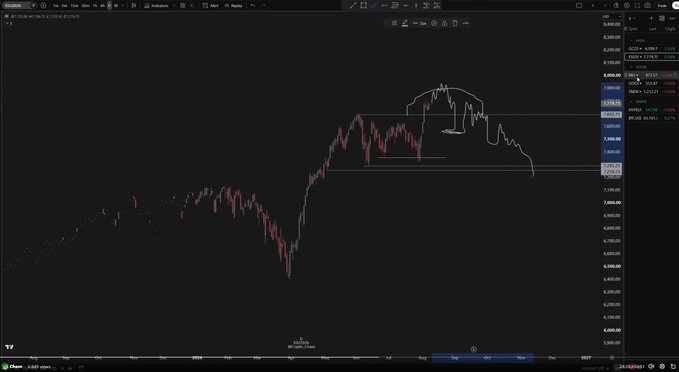Click the redo arrow
679x372 pixels.
click(x=263, y=6)
